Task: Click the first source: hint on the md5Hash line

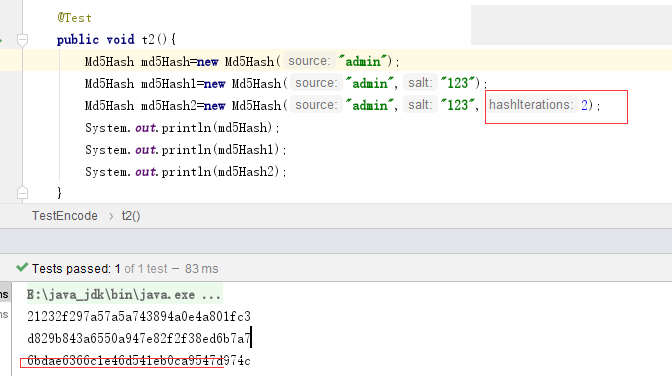Action: coord(309,61)
